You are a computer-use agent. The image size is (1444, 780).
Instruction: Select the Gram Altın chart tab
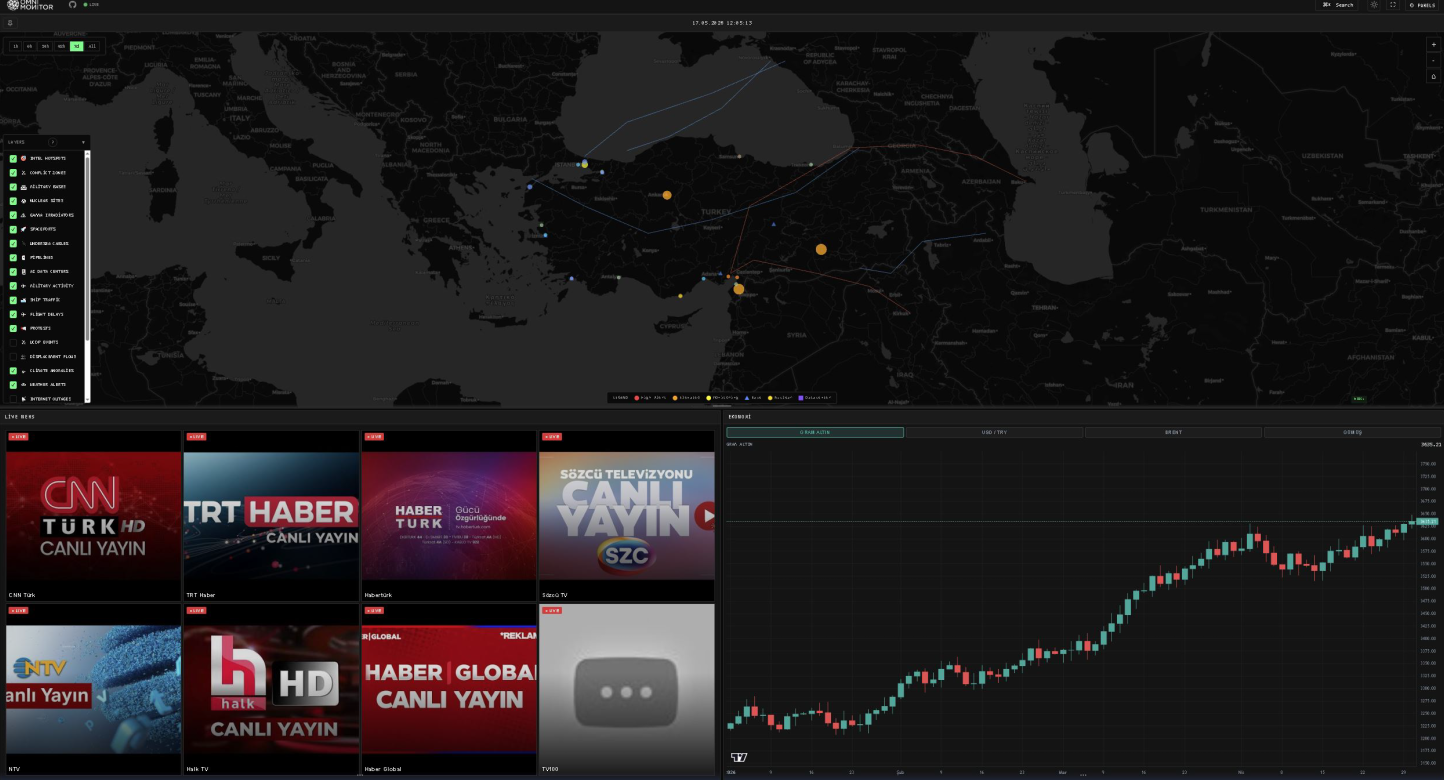click(815, 433)
